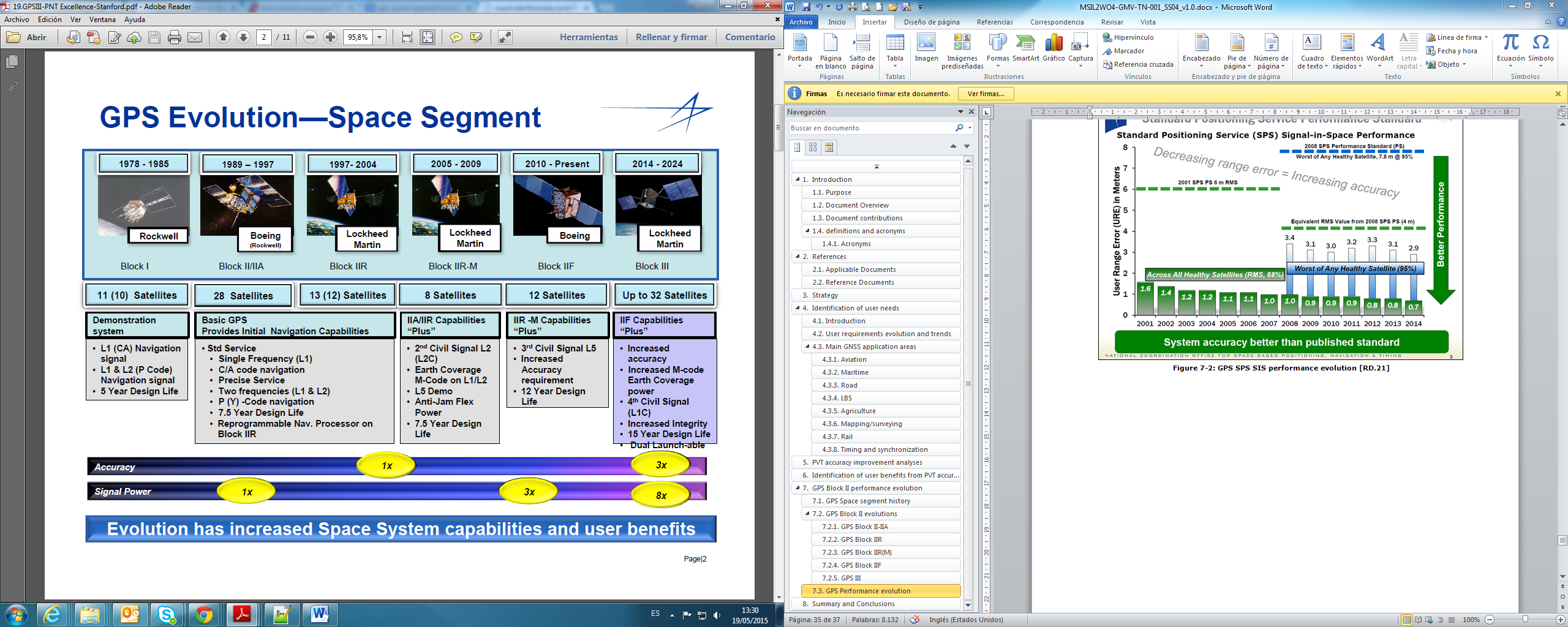Insert a Table in Word ribbon
The width and height of the screenshot is (1568, 627).
point(895,51)
